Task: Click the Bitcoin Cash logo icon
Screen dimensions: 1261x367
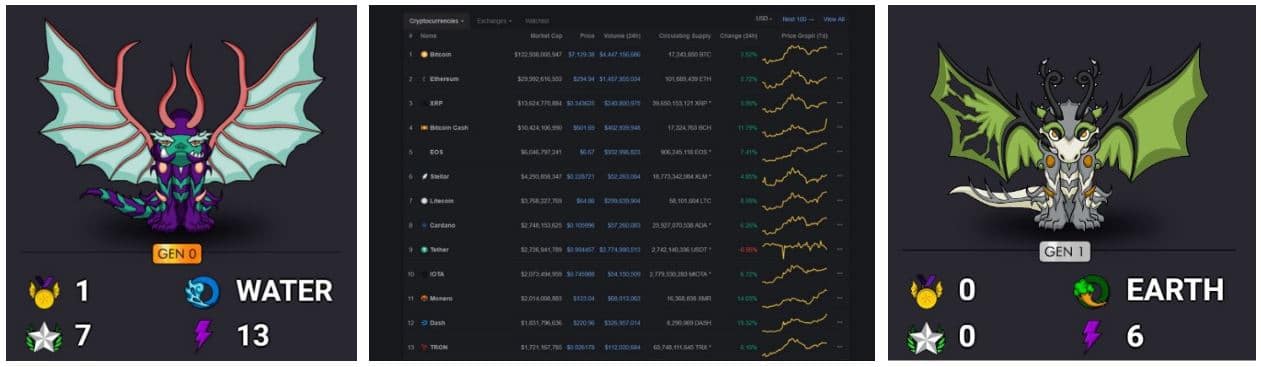Action: (x=424, y=128)
